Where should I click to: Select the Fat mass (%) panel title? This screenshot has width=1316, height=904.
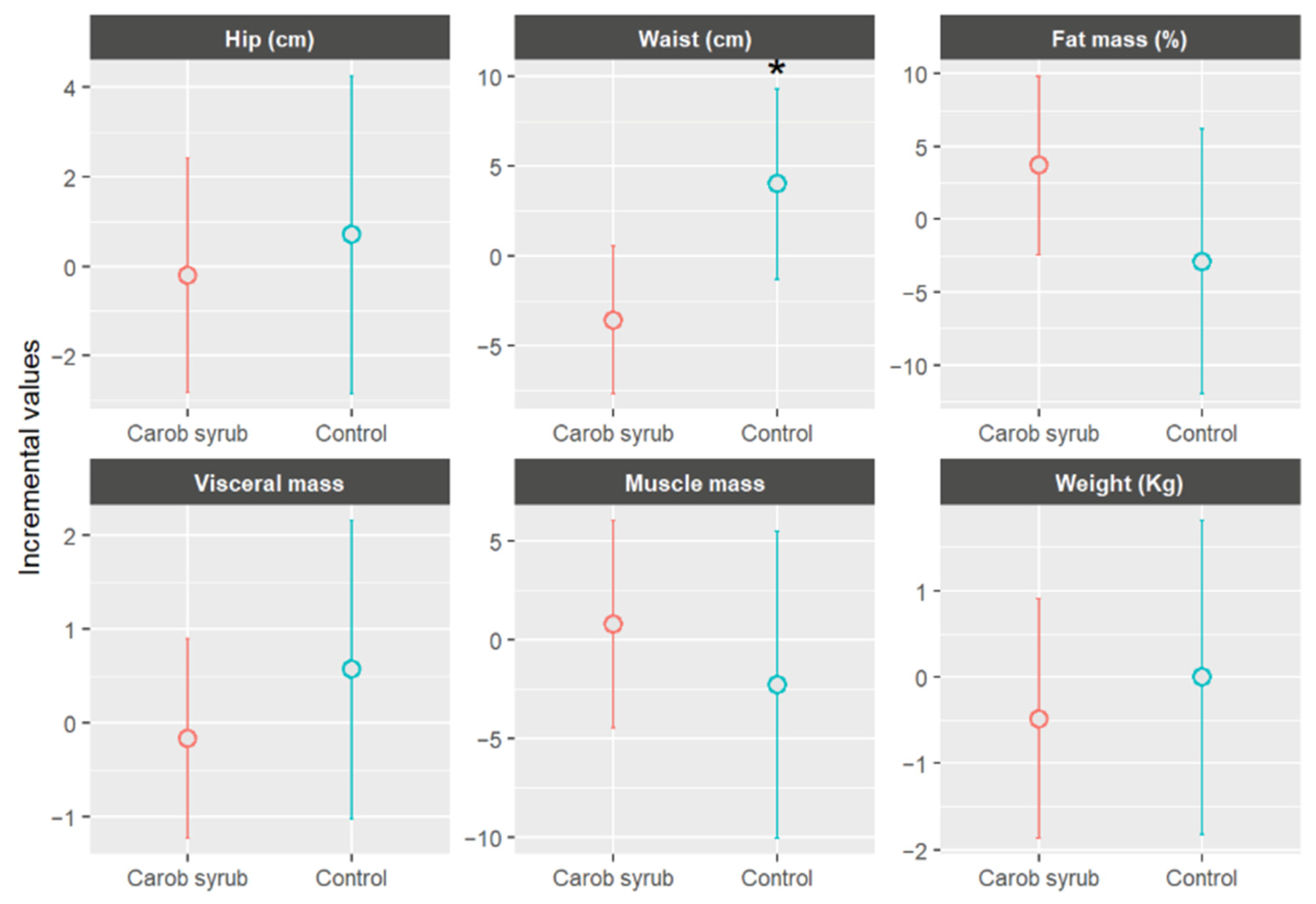(1119, 39)
